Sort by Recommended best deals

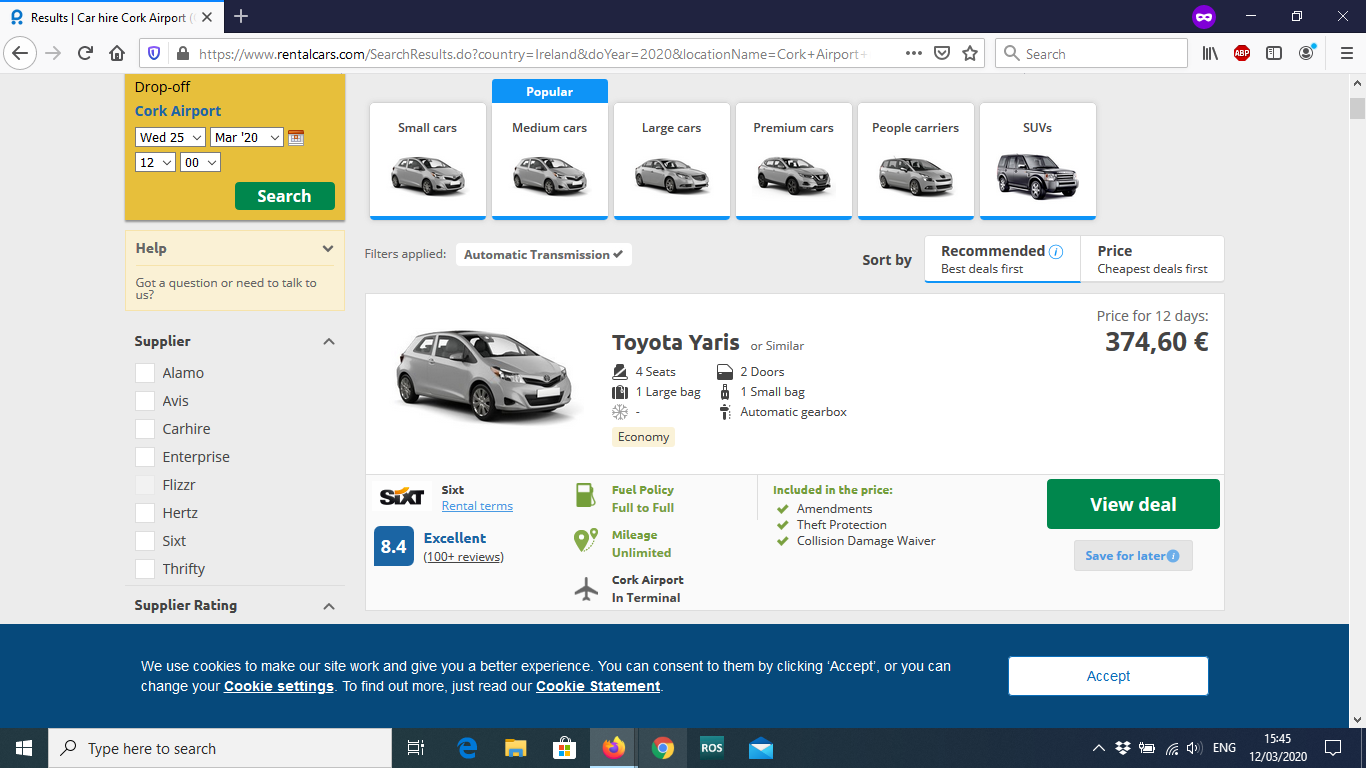(x=1002, y=259)
